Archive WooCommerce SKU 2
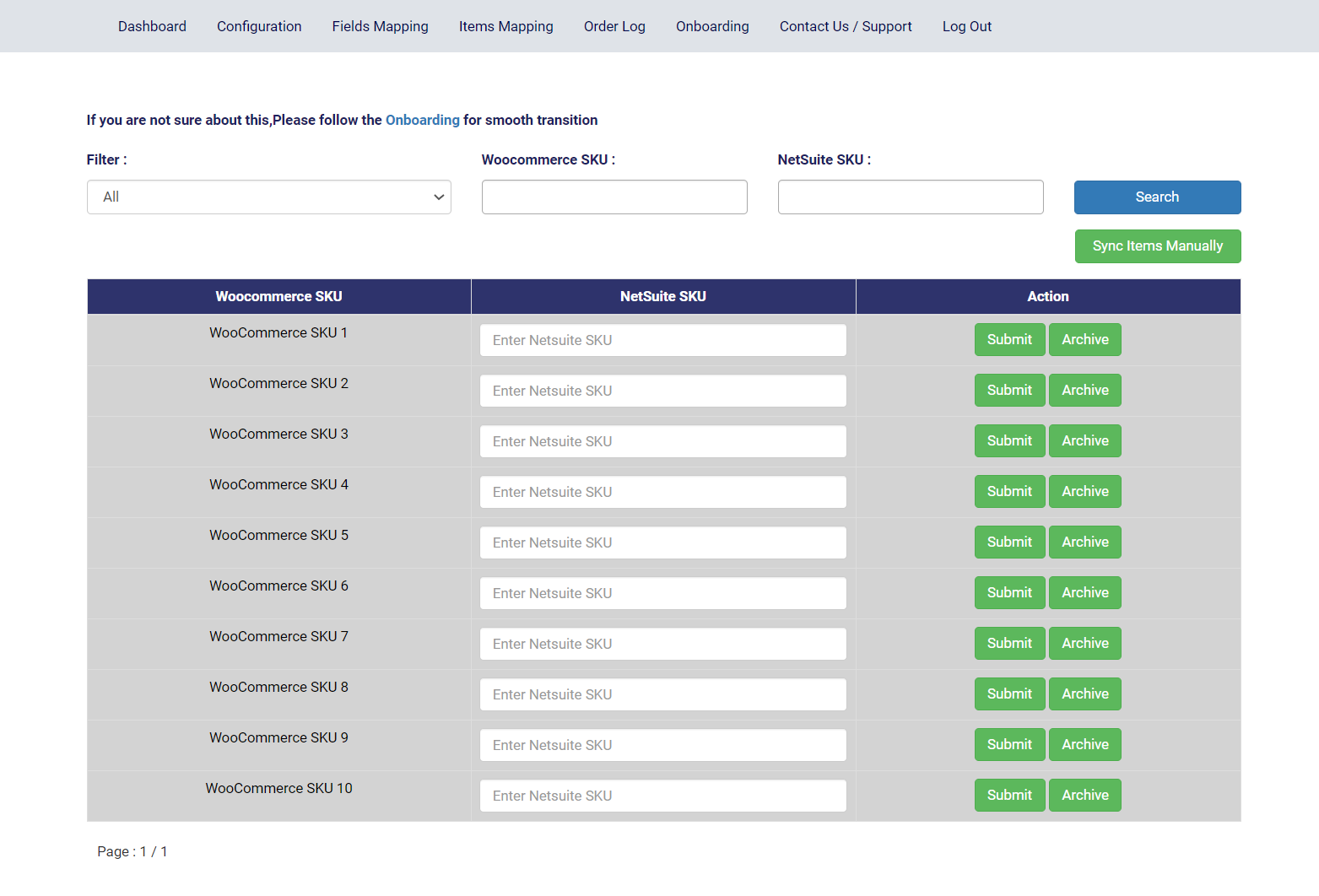1319x896 pixels. point(1085,390)
